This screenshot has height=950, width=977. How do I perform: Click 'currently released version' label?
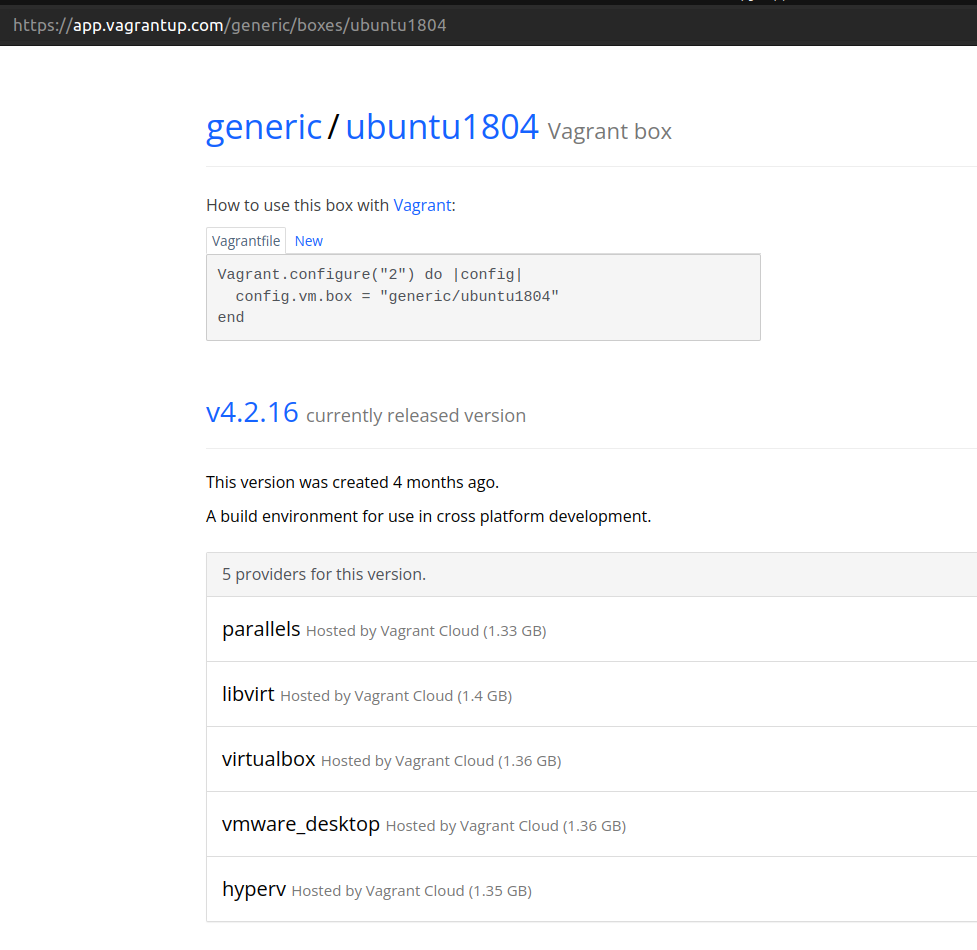click(x=416, y=416)
